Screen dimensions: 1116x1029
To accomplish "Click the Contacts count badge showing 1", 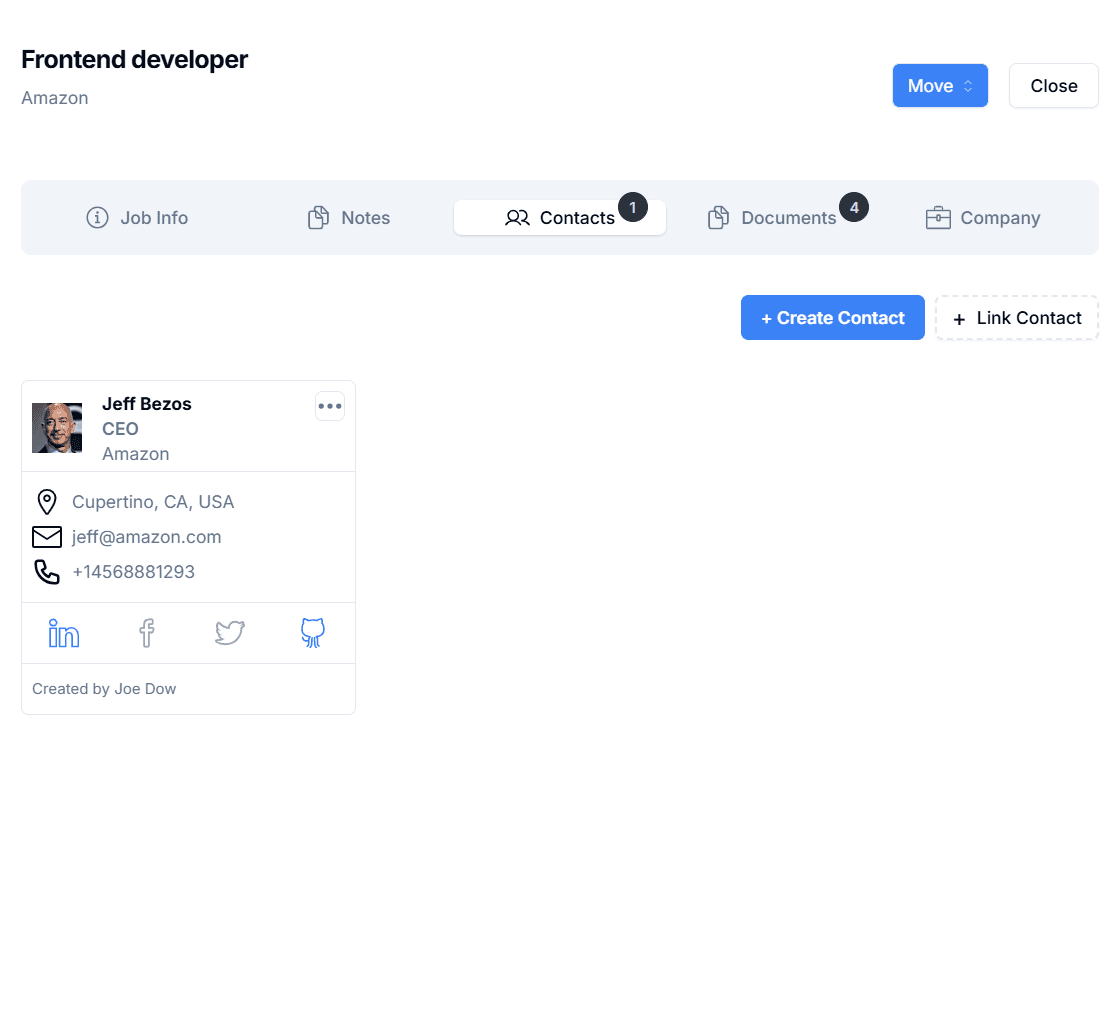I will tap(633, 207).
